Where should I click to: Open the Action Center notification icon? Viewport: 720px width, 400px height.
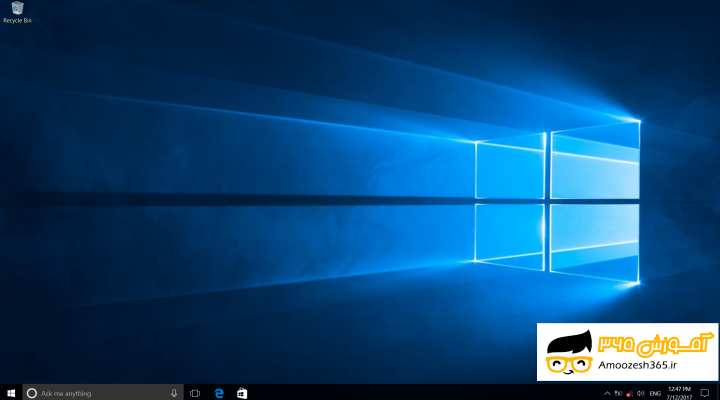coord(705,393)
